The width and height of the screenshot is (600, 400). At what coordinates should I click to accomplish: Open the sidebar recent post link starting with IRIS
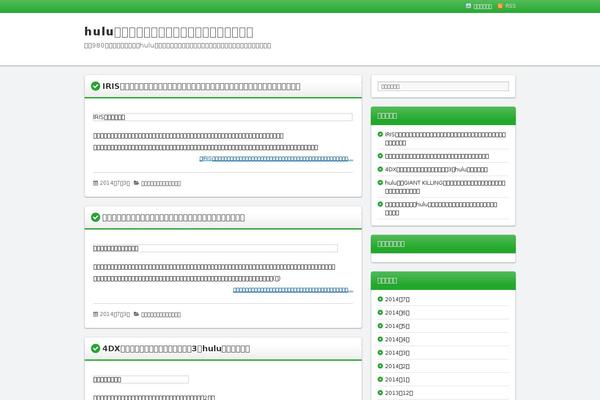(x=445, y=139)
